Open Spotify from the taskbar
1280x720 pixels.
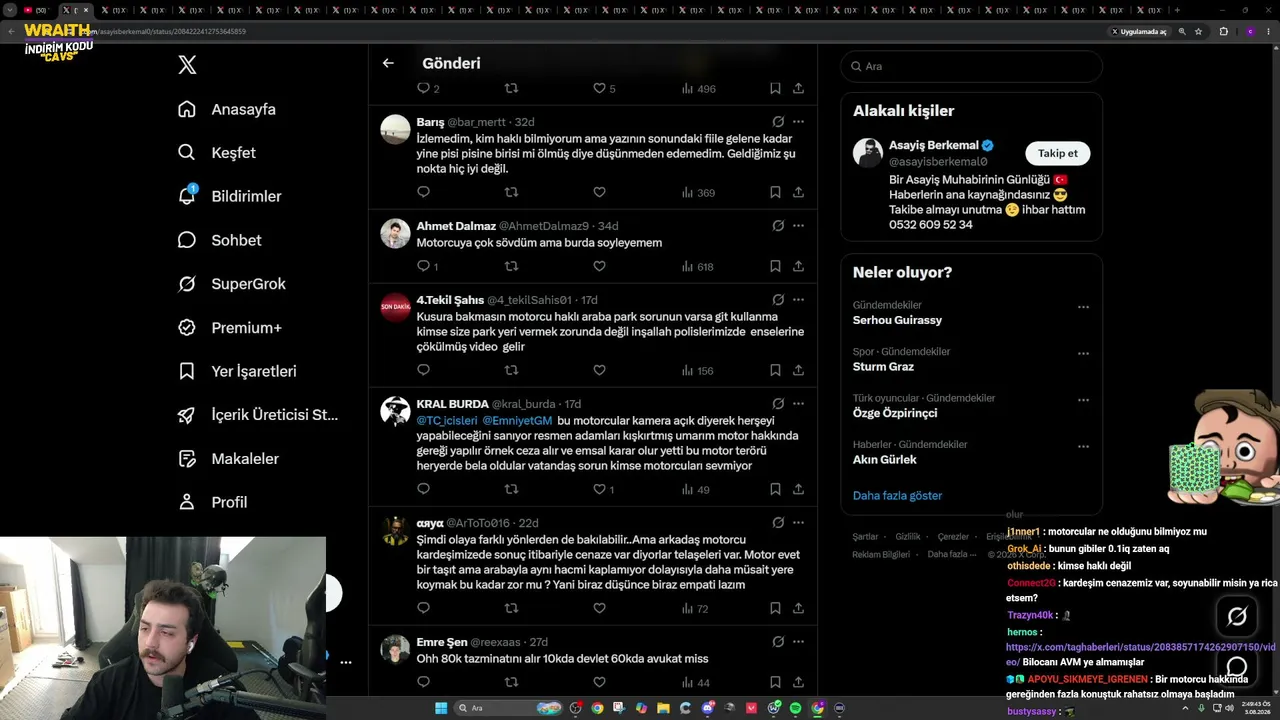click(x=795, y=708)
